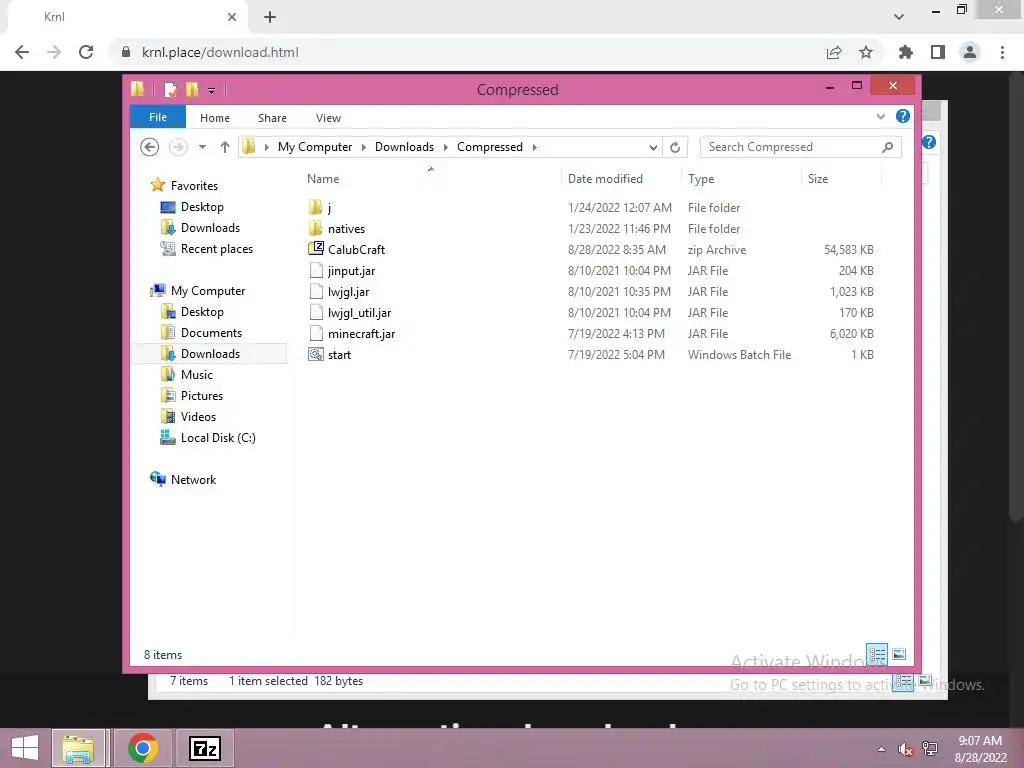Expand chevron after Downloads breadcrumb

point(446,147)
